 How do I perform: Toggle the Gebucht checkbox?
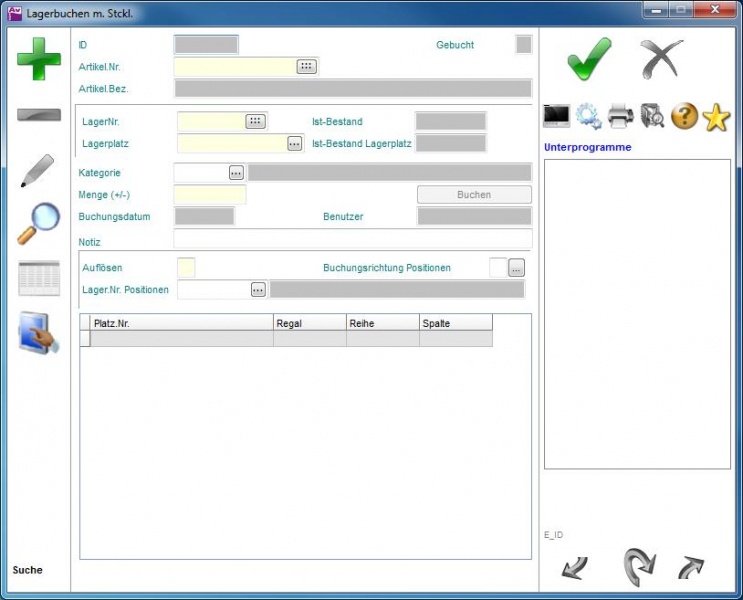[523, 45]
